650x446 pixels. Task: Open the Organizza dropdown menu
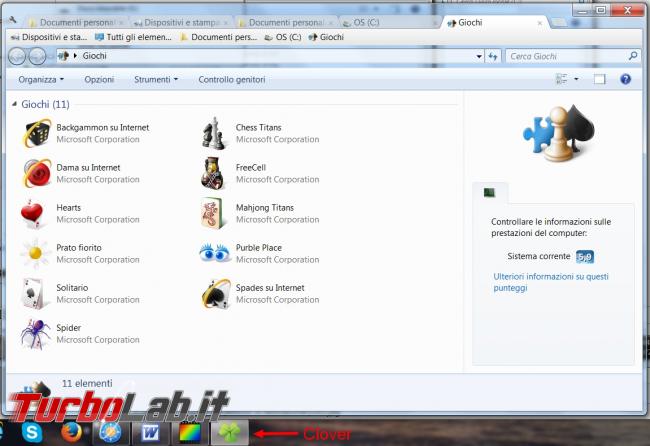pyautogui.click(x=41, y=79)
